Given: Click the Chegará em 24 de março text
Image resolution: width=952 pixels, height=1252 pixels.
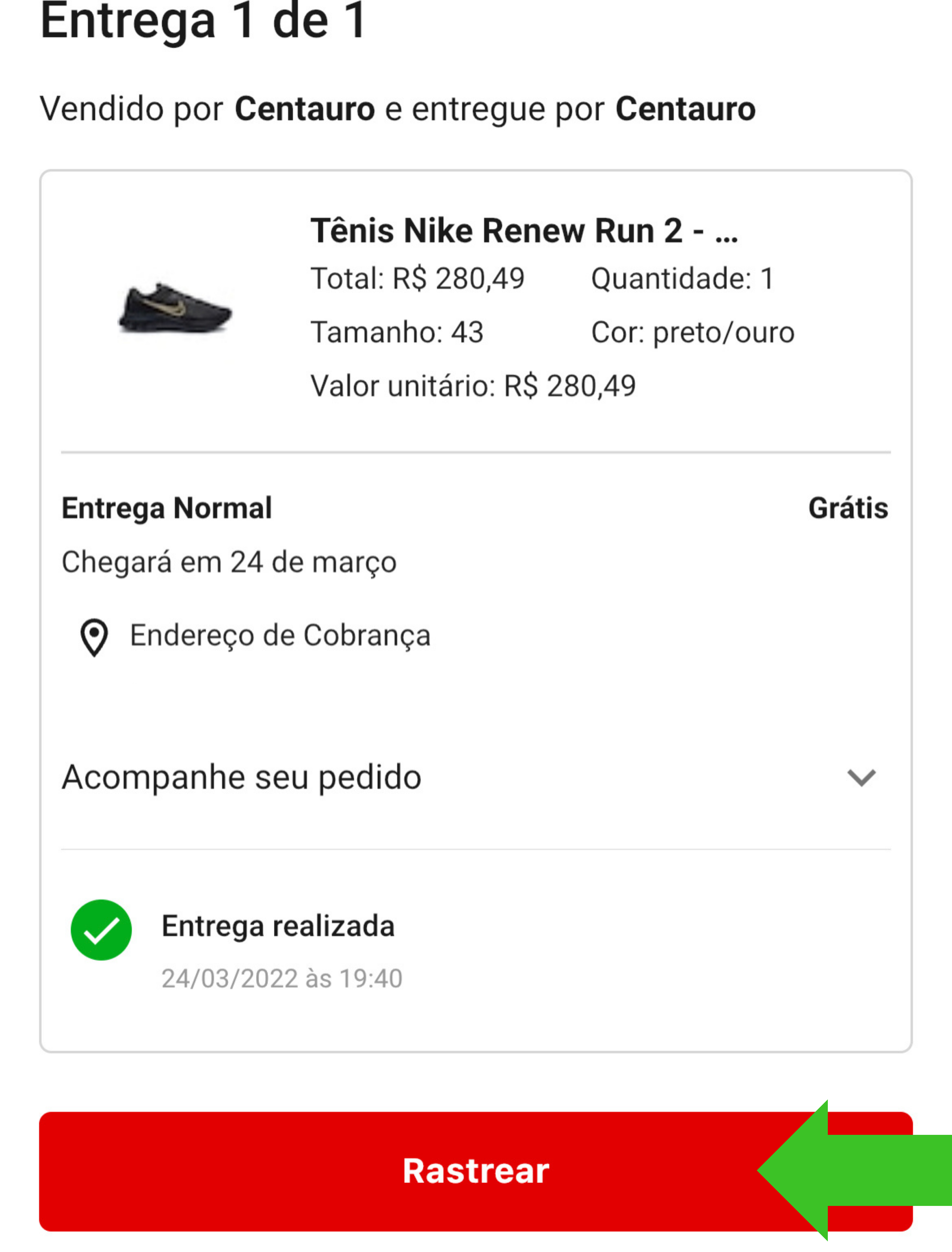Looking at the screenshot, I should point(229,563).
